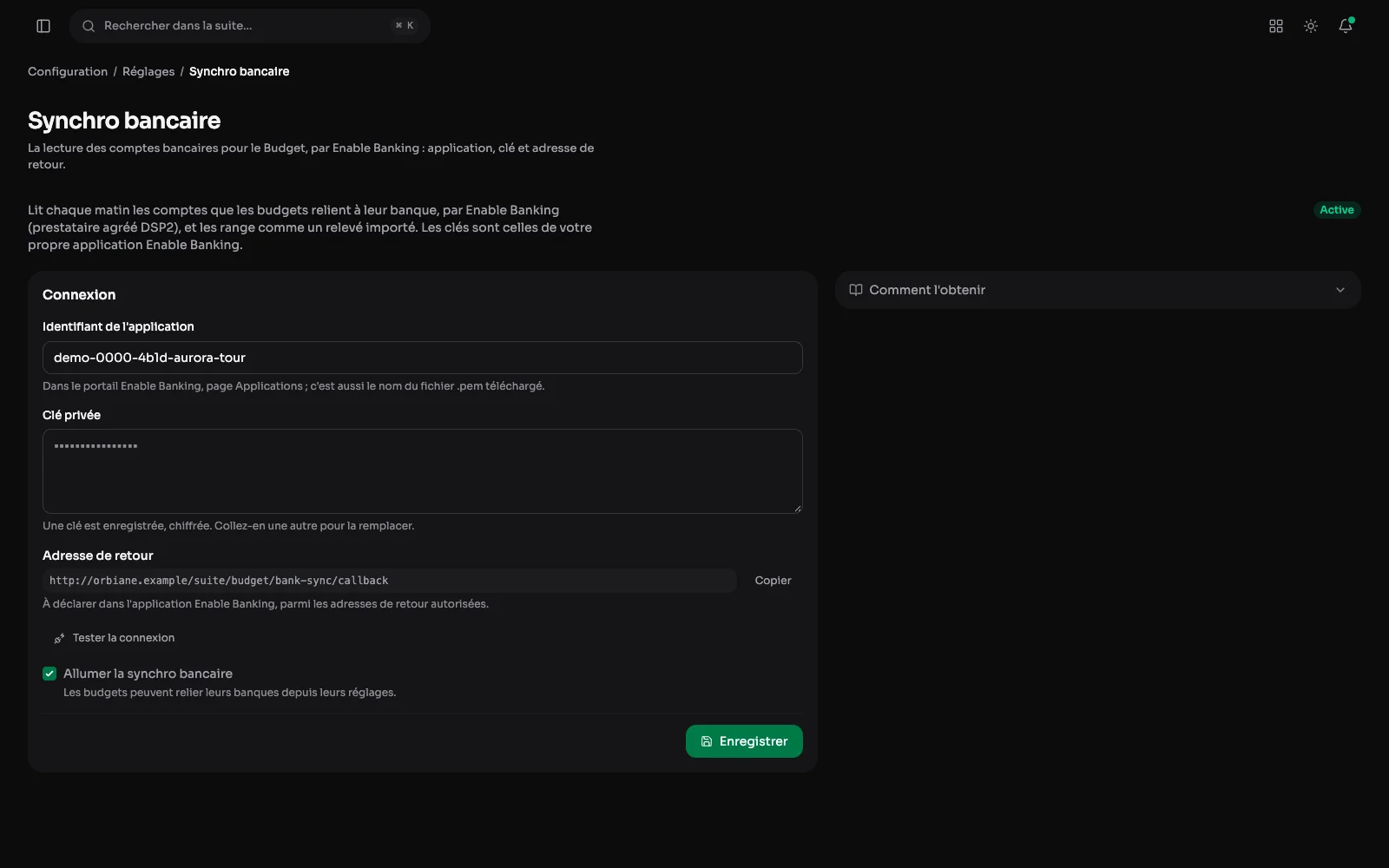Click the À déclarer dans l'application hint
The image size is (1389, 868).
click(266, 604)
